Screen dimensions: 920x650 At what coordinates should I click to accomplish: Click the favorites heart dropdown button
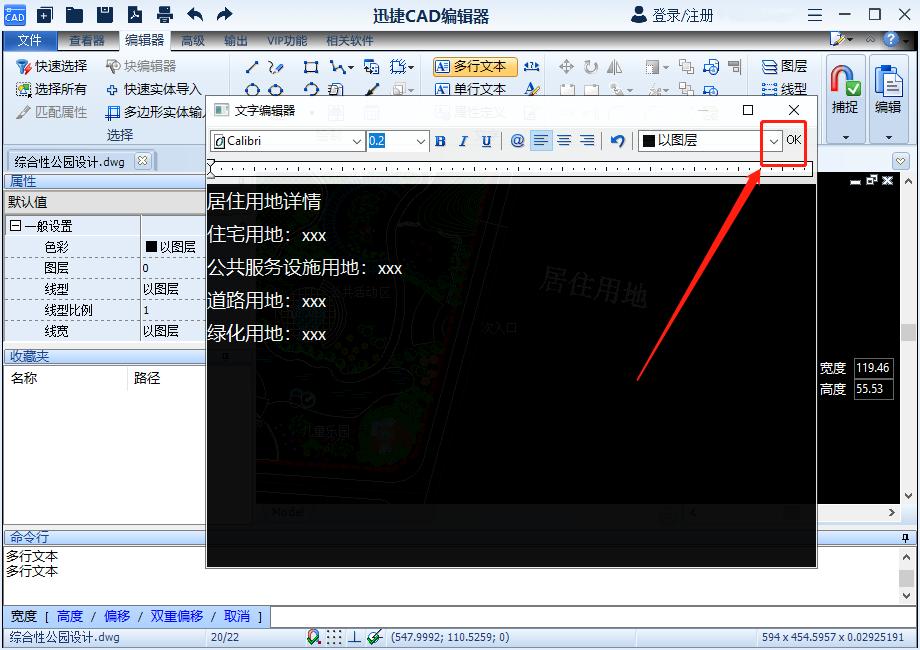pyautogui.click(x=901, y=161)
